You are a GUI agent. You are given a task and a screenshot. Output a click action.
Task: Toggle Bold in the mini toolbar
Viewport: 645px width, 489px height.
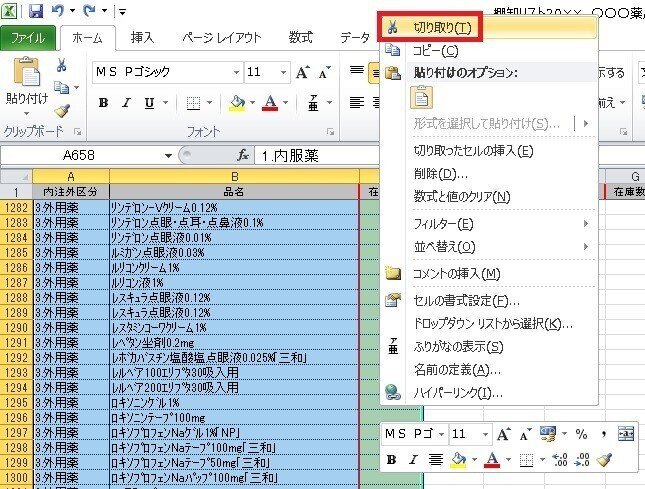point(391,459)
